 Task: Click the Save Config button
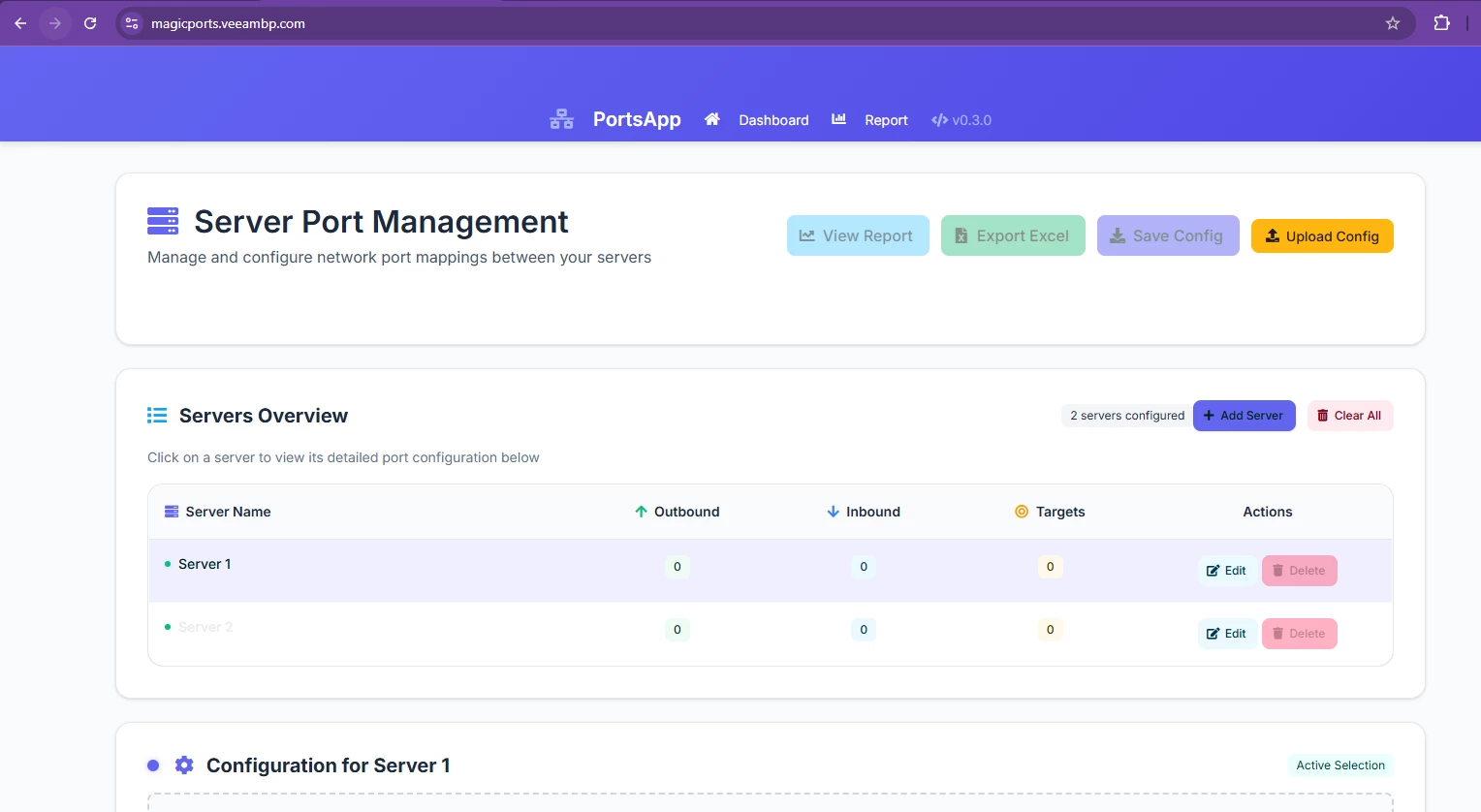(1168, 235)
